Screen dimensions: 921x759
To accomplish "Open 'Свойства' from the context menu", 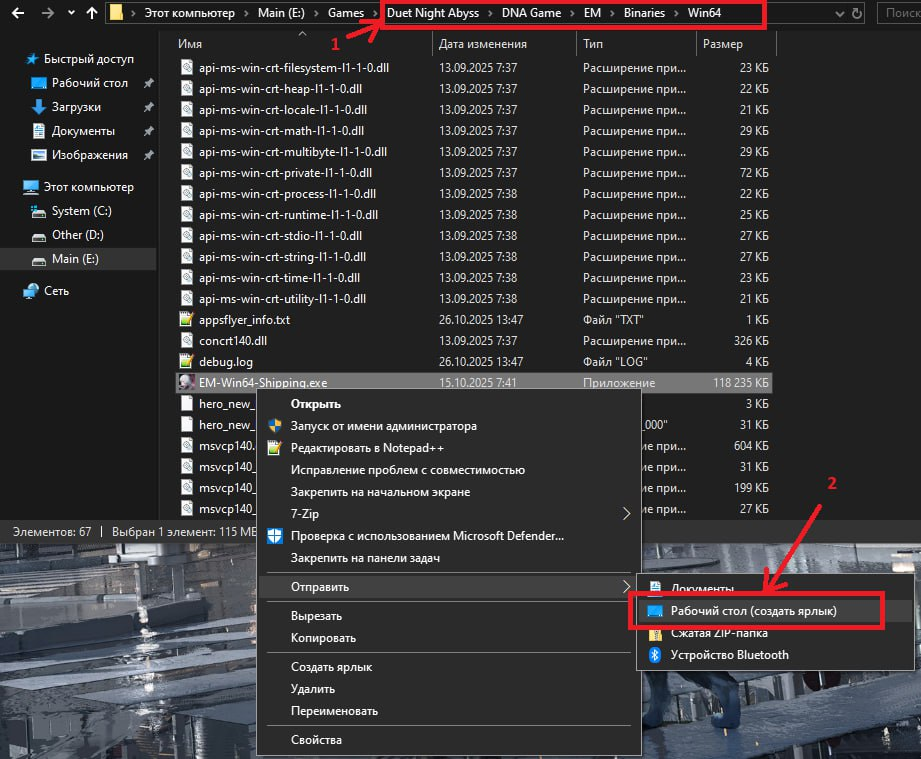I will 449,740.
